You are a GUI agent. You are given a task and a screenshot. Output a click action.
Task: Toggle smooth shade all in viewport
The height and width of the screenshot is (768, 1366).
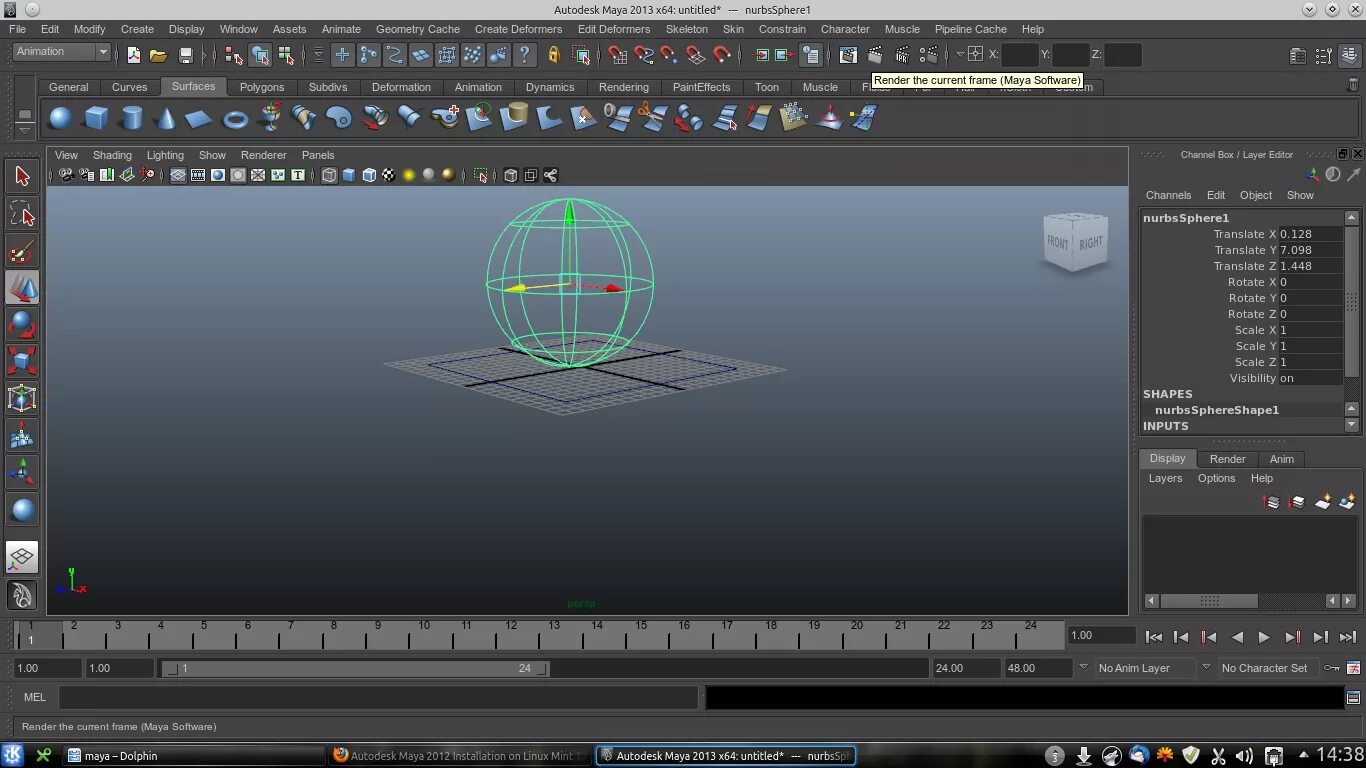349,175
